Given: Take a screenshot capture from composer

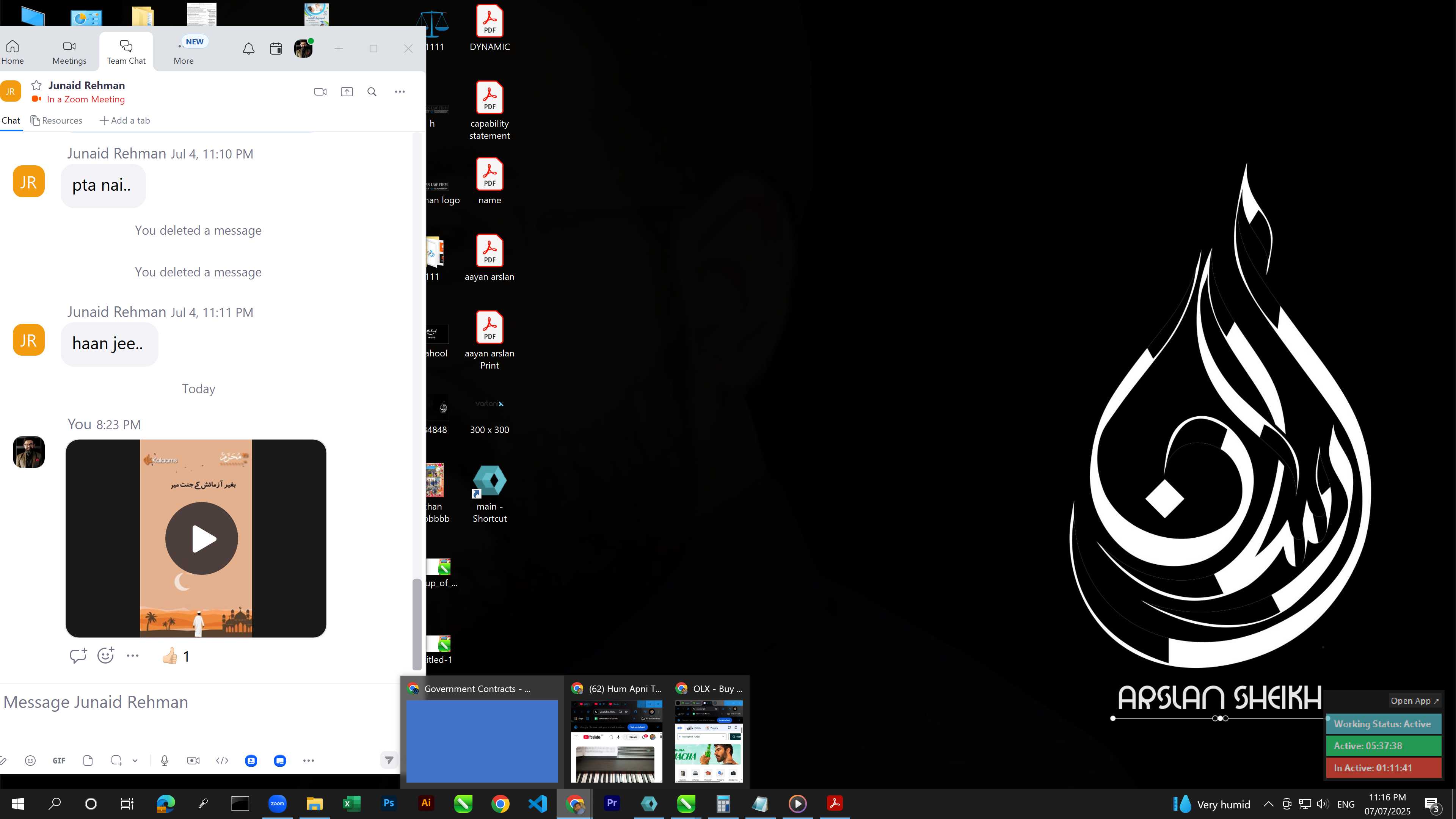Looking at the screenshot, I should [116, 761].
